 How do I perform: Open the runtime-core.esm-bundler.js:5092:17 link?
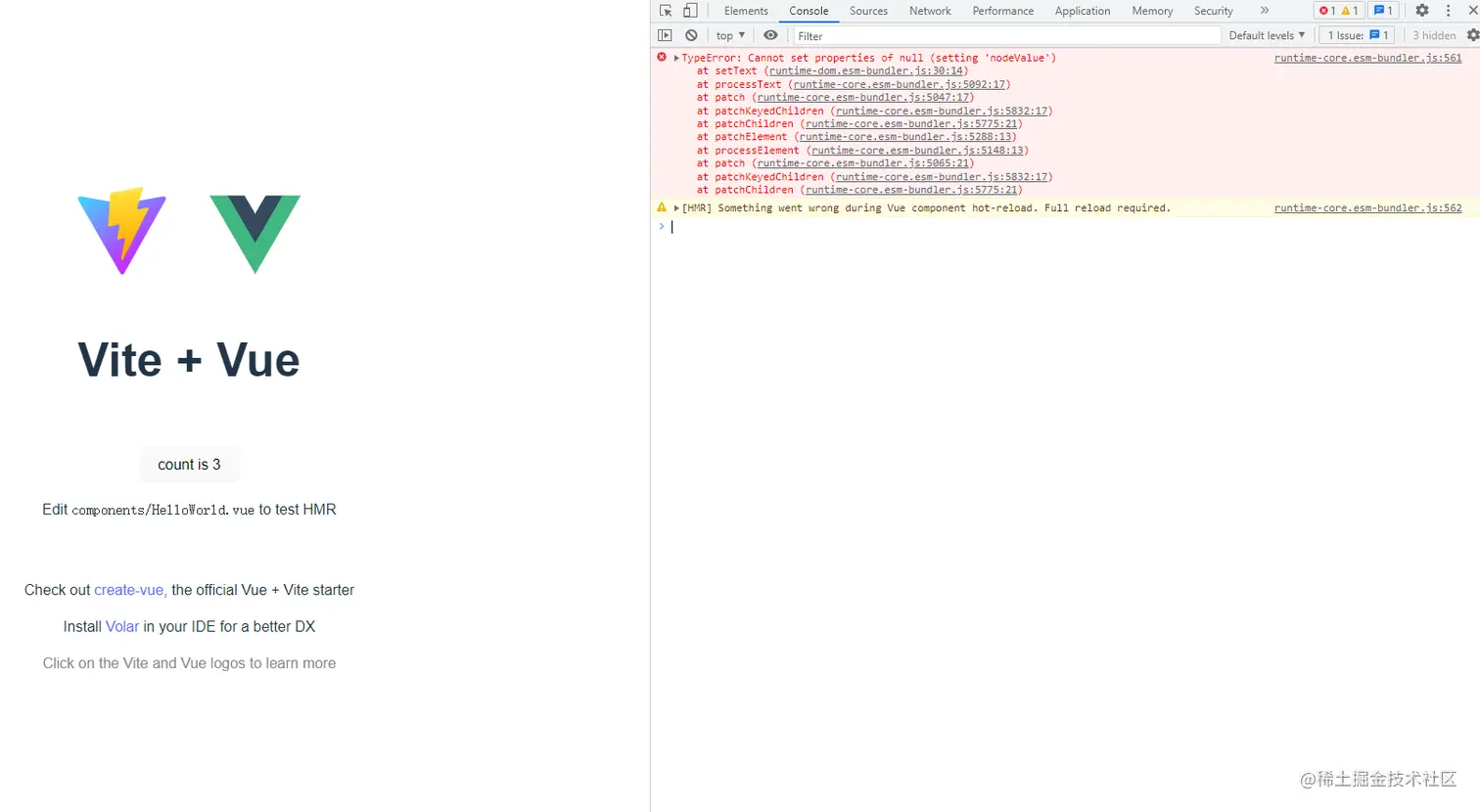899,84
